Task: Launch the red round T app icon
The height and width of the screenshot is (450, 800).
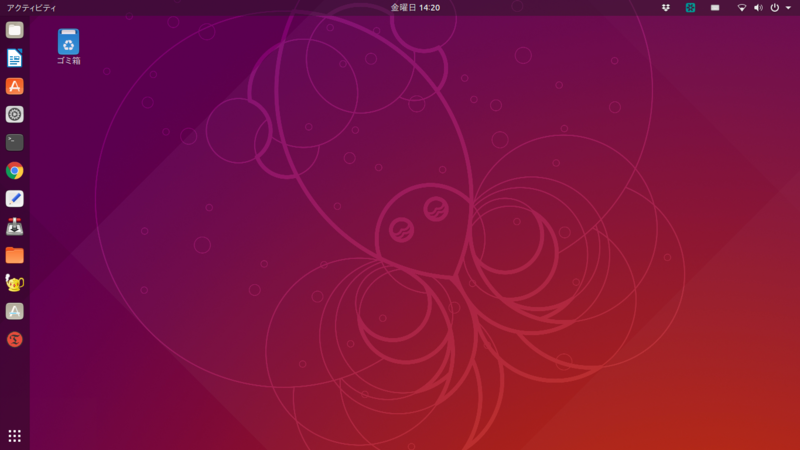Action: [x=14, y=339]
